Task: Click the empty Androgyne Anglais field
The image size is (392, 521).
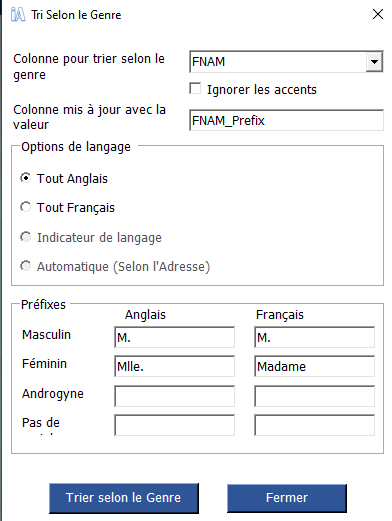Action: [174, 396]
